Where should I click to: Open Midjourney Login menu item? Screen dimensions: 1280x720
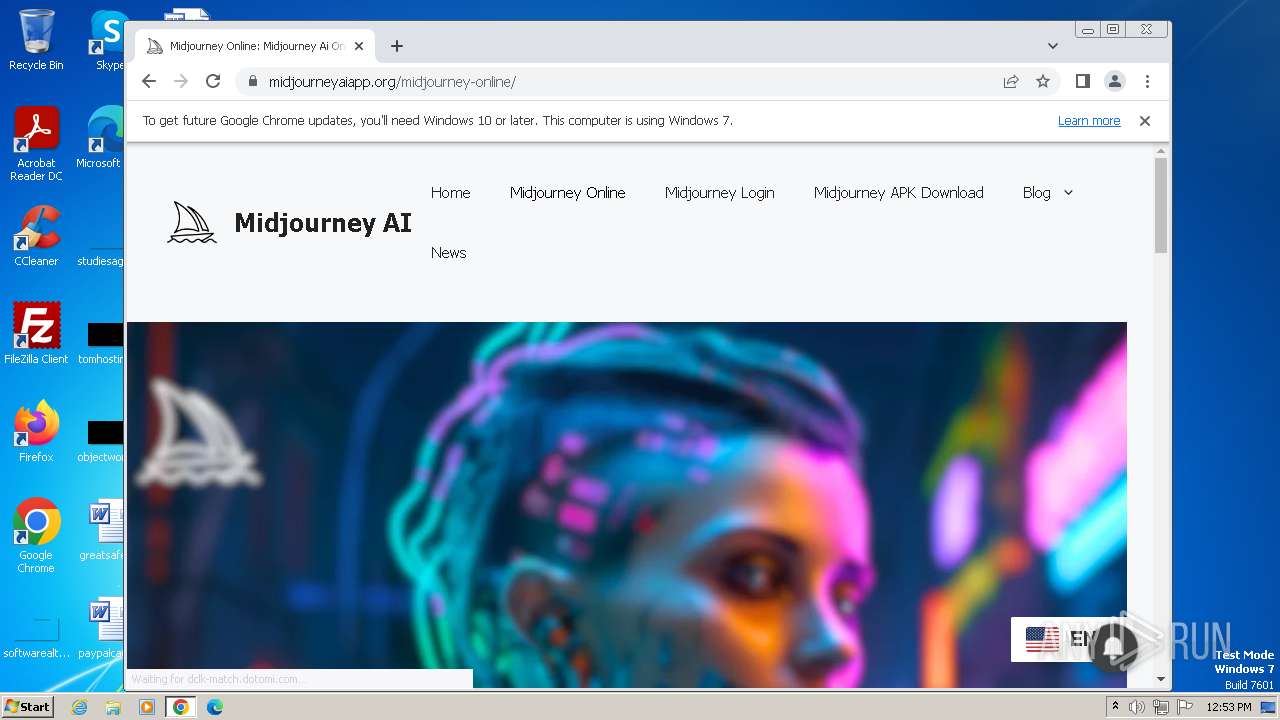click(720, 193)
